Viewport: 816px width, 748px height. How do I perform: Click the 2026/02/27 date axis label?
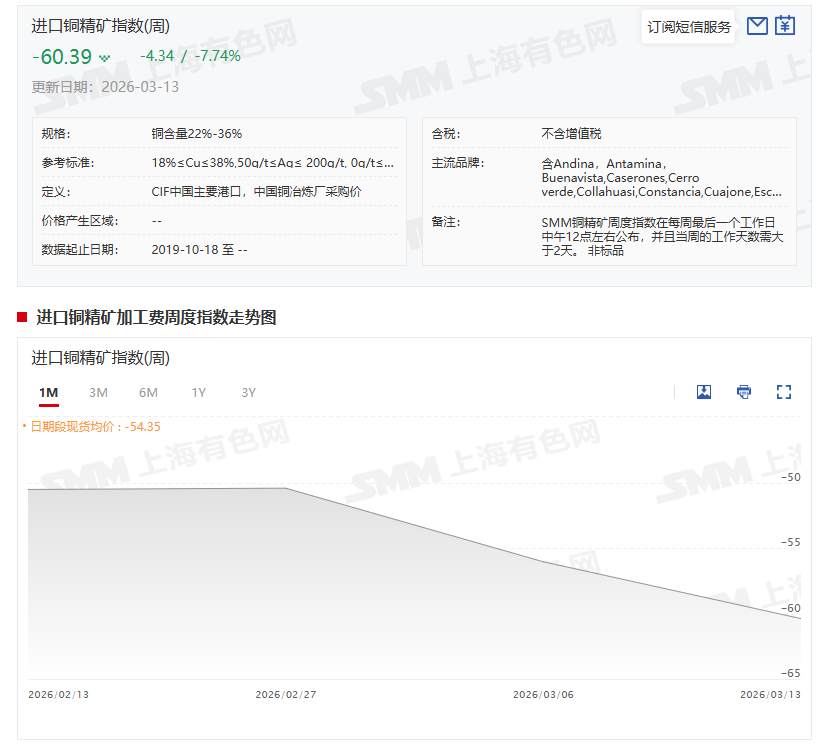(285, 694)
